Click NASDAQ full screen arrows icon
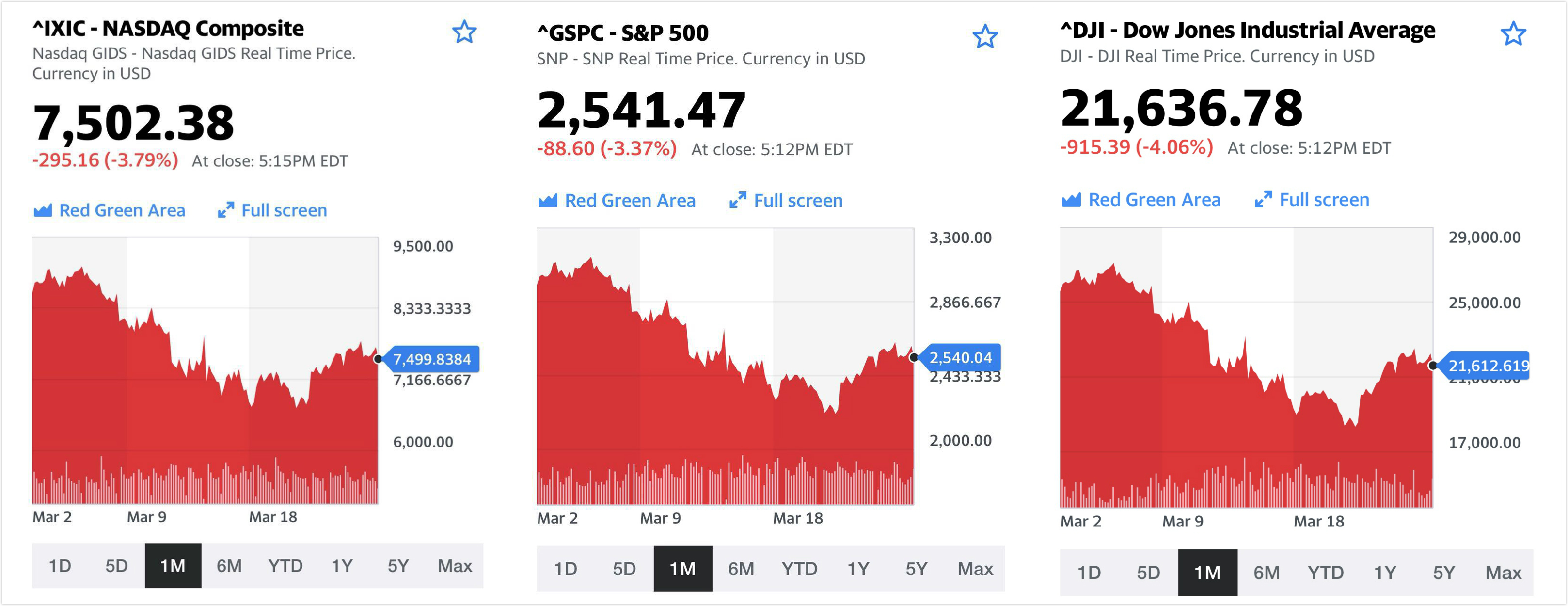This screenshot has height=606, width=1568. (226, 211)
